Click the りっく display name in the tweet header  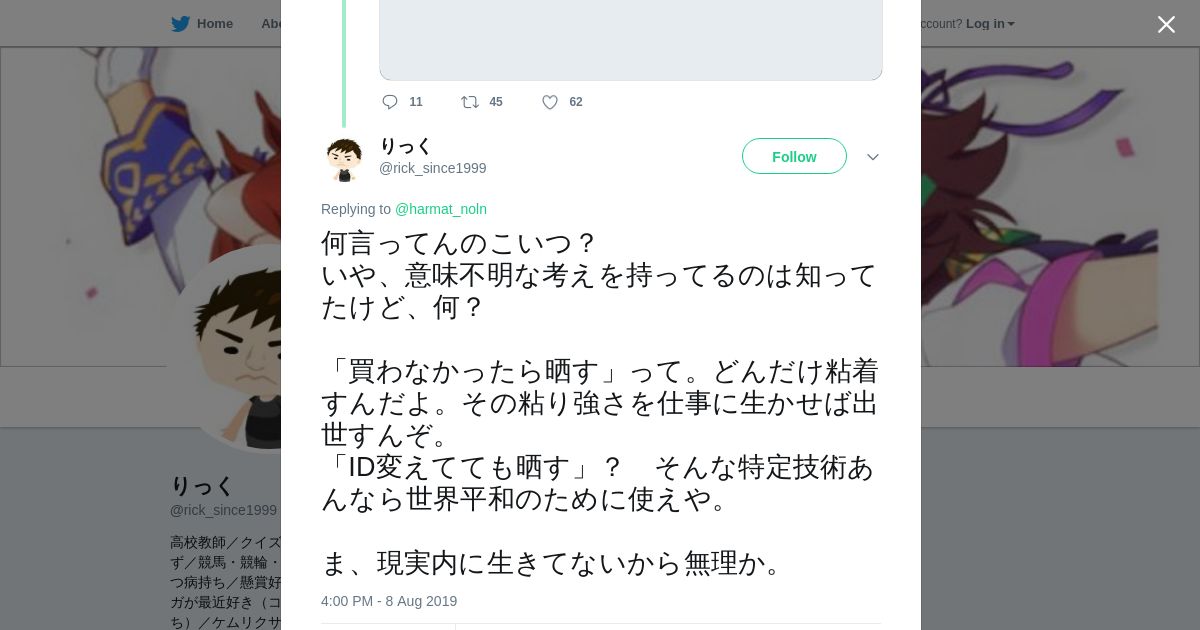(405, 146)
